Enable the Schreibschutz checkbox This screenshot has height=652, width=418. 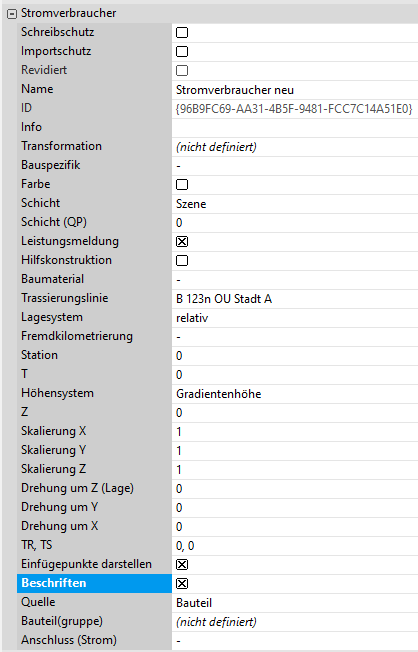click(x=182, y=32)
